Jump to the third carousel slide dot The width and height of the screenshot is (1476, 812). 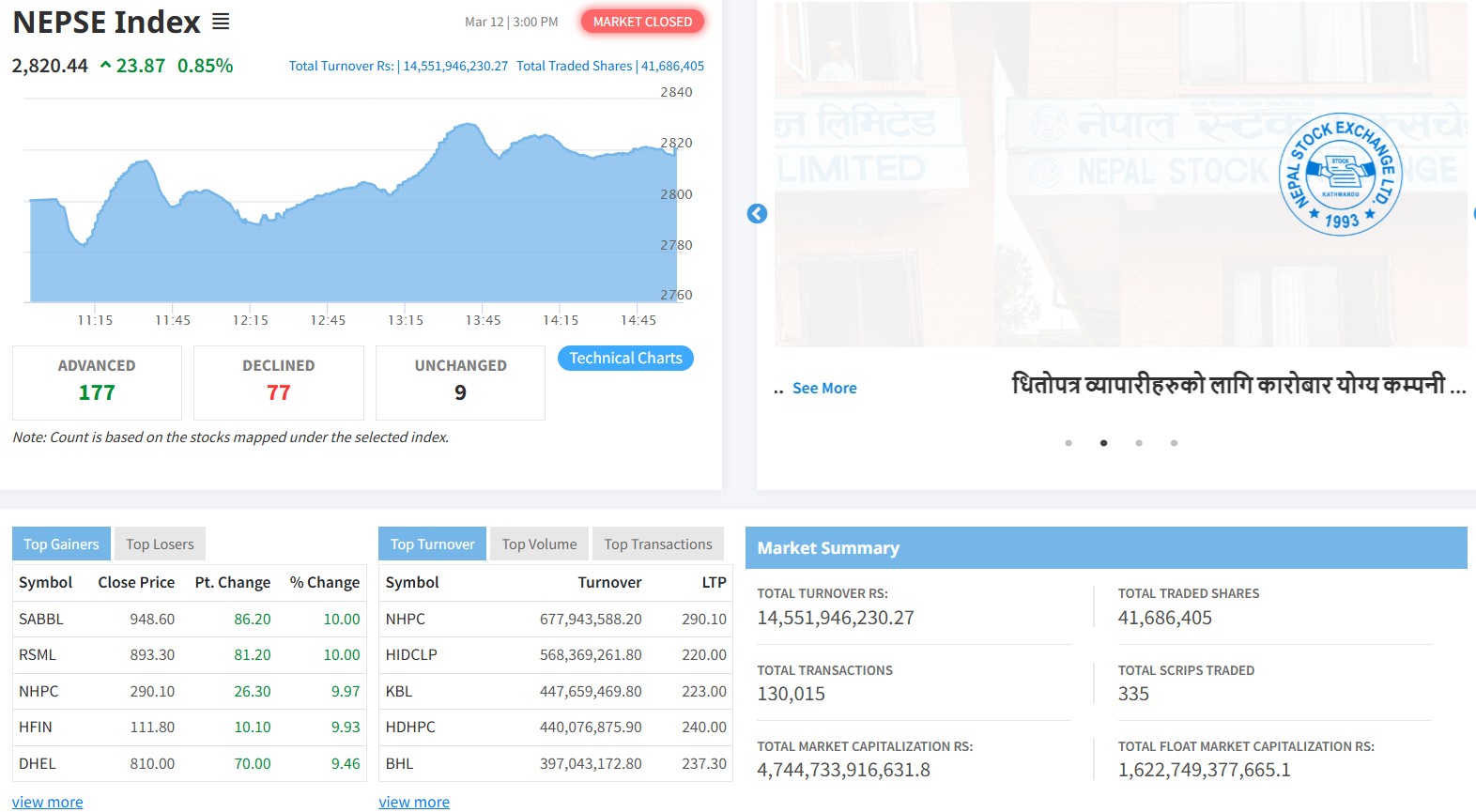coord(1139,443)
